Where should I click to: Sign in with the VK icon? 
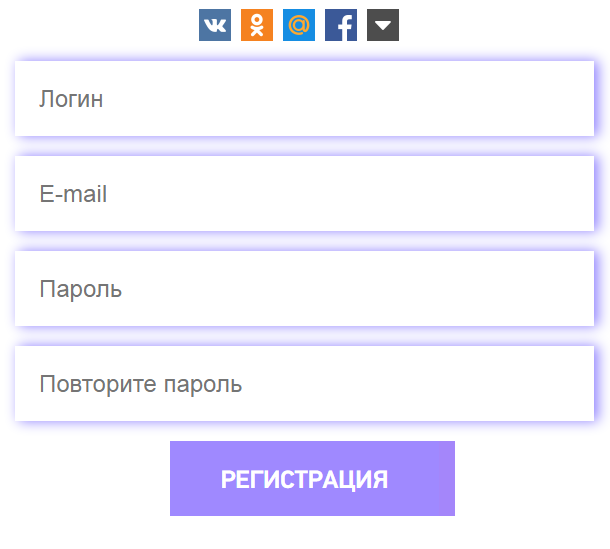[215, 25]
